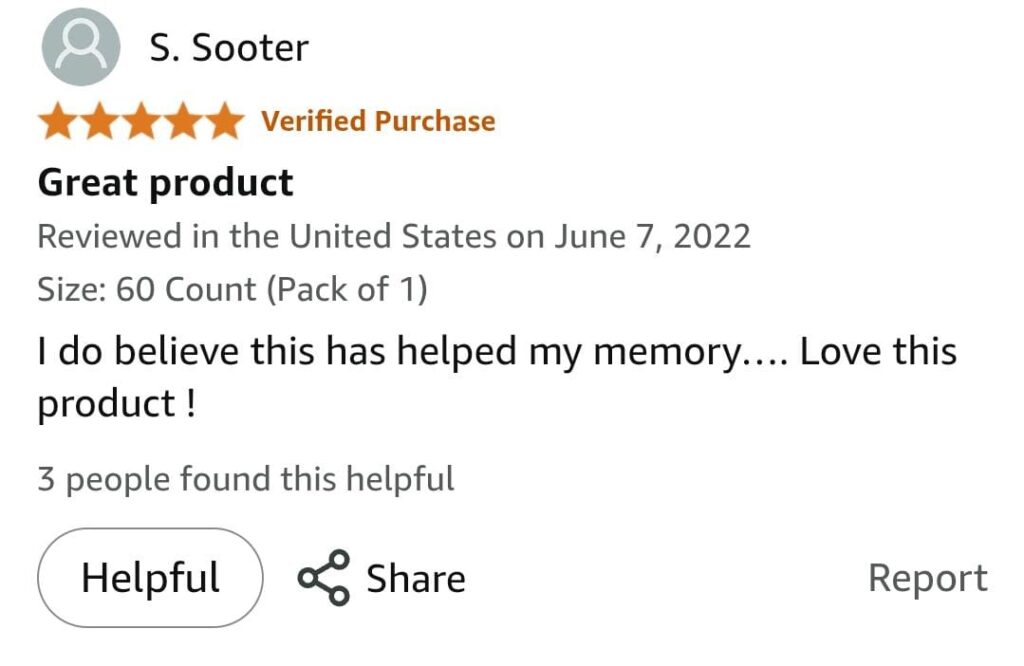Image resolution: width=1024 pixels, height=666 pixels.
Task: Click the Share label text
Action: click(415, 579)
